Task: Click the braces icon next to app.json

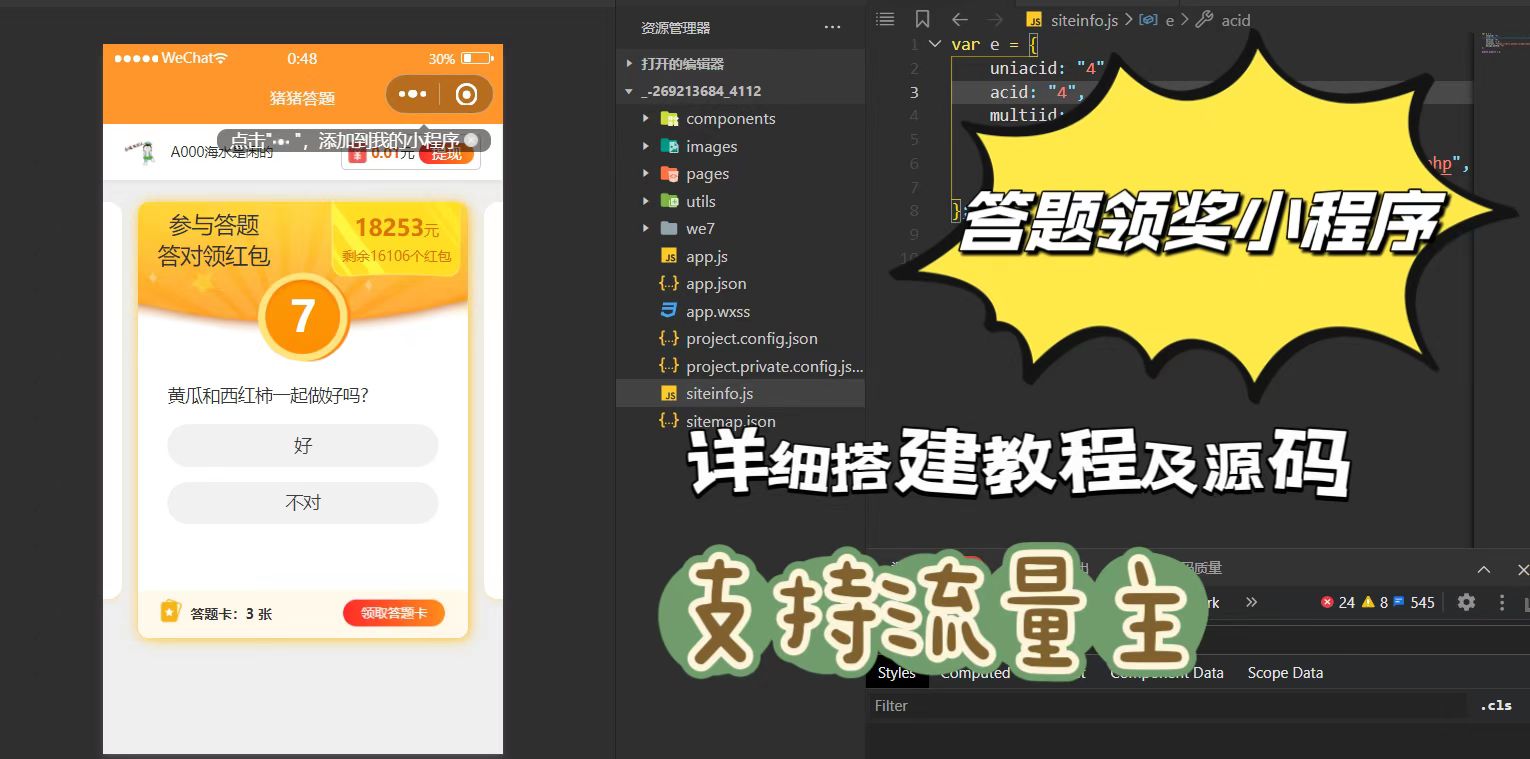Action: click(669, 284)
